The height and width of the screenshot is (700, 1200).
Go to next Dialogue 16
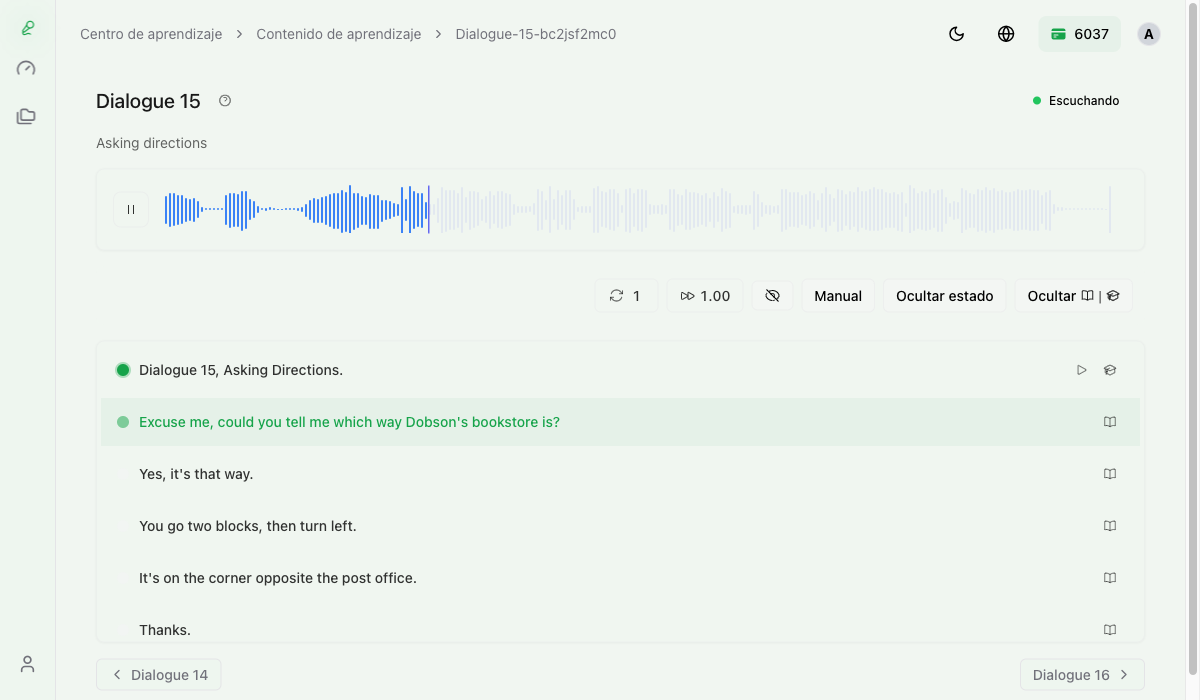point(1081,675)
